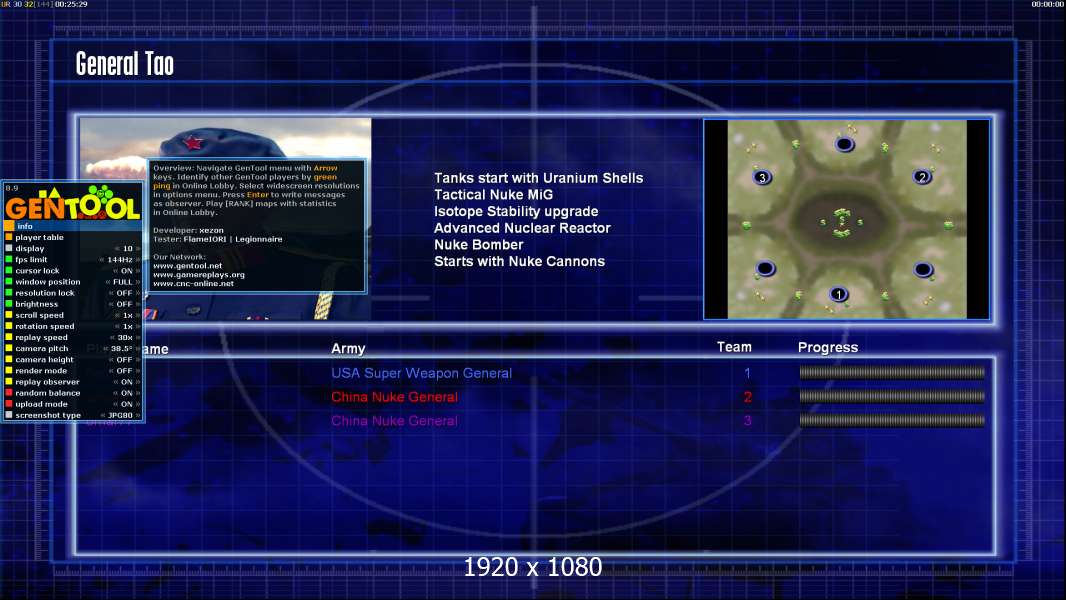Click the map preview thumbnail

pos(846,219)
